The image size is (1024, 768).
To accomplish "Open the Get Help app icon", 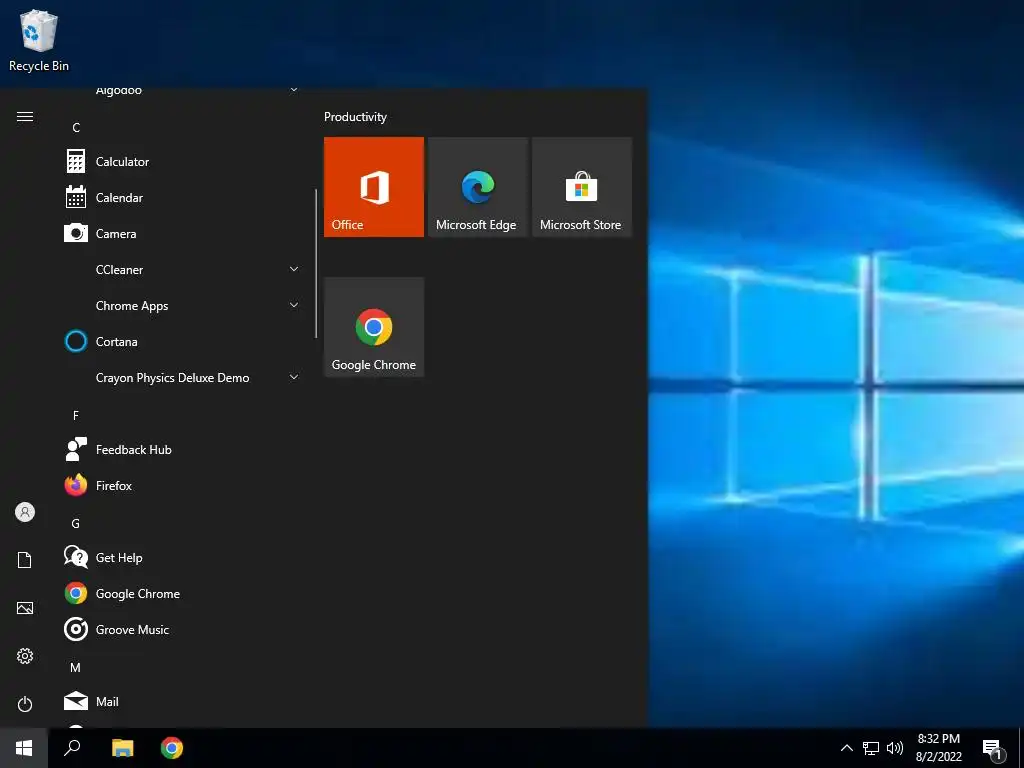I will pos(76,557).
